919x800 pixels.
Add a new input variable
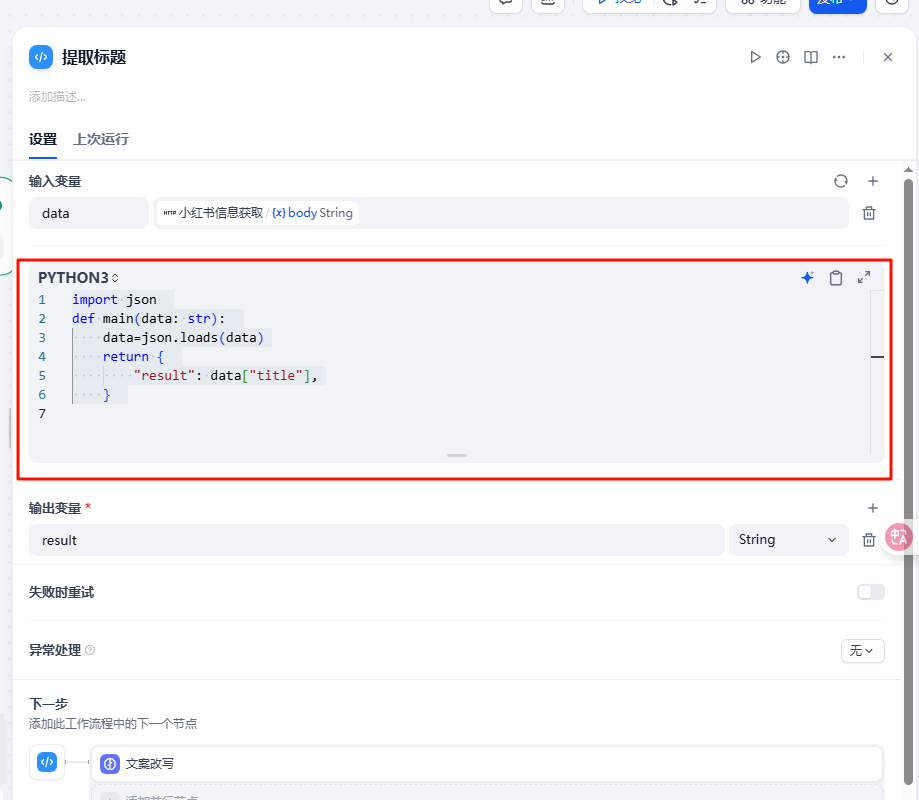click(x=872, y=181)
